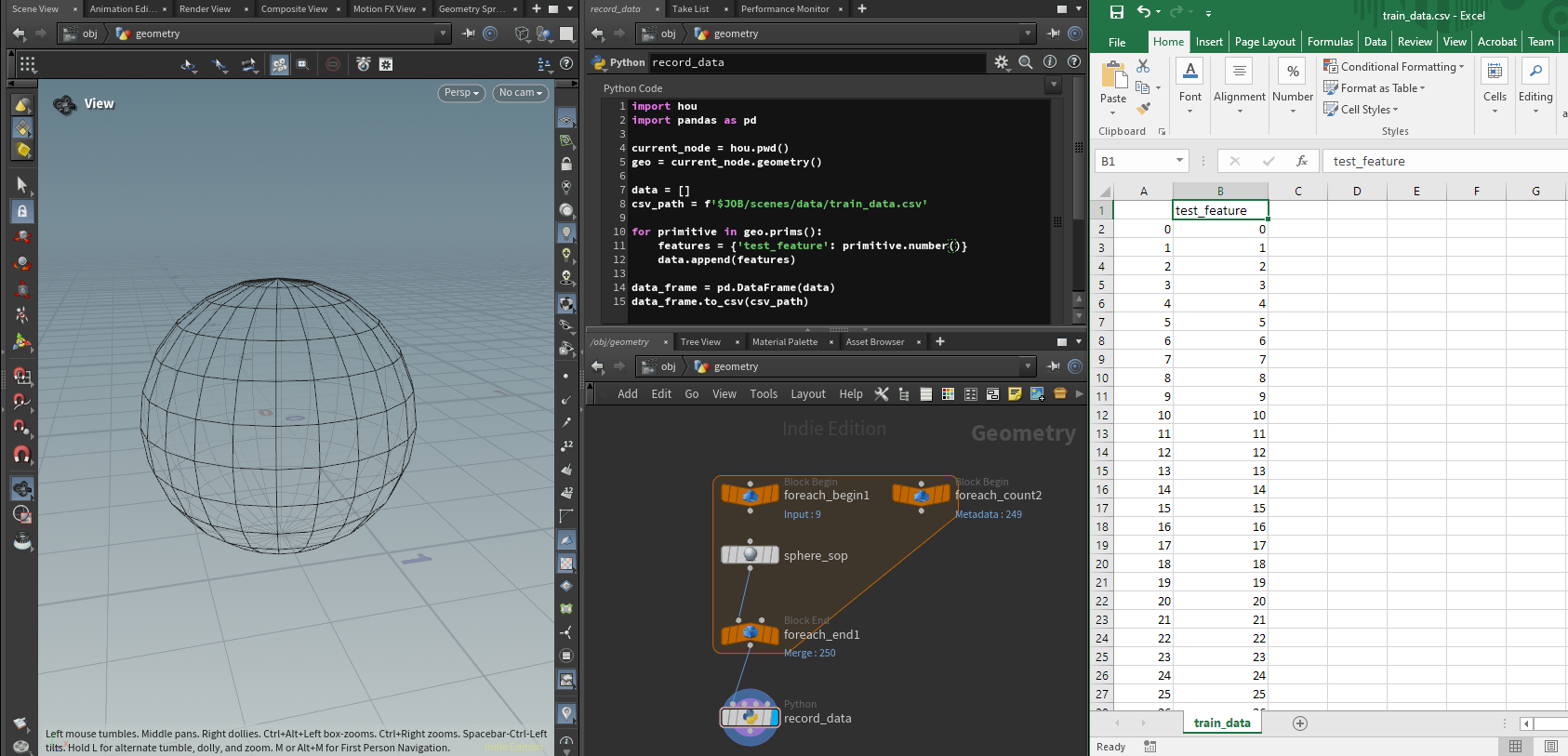Open the No cam camera dropdown
Viewport: 1568px width, 756px height.
[520, 93]
